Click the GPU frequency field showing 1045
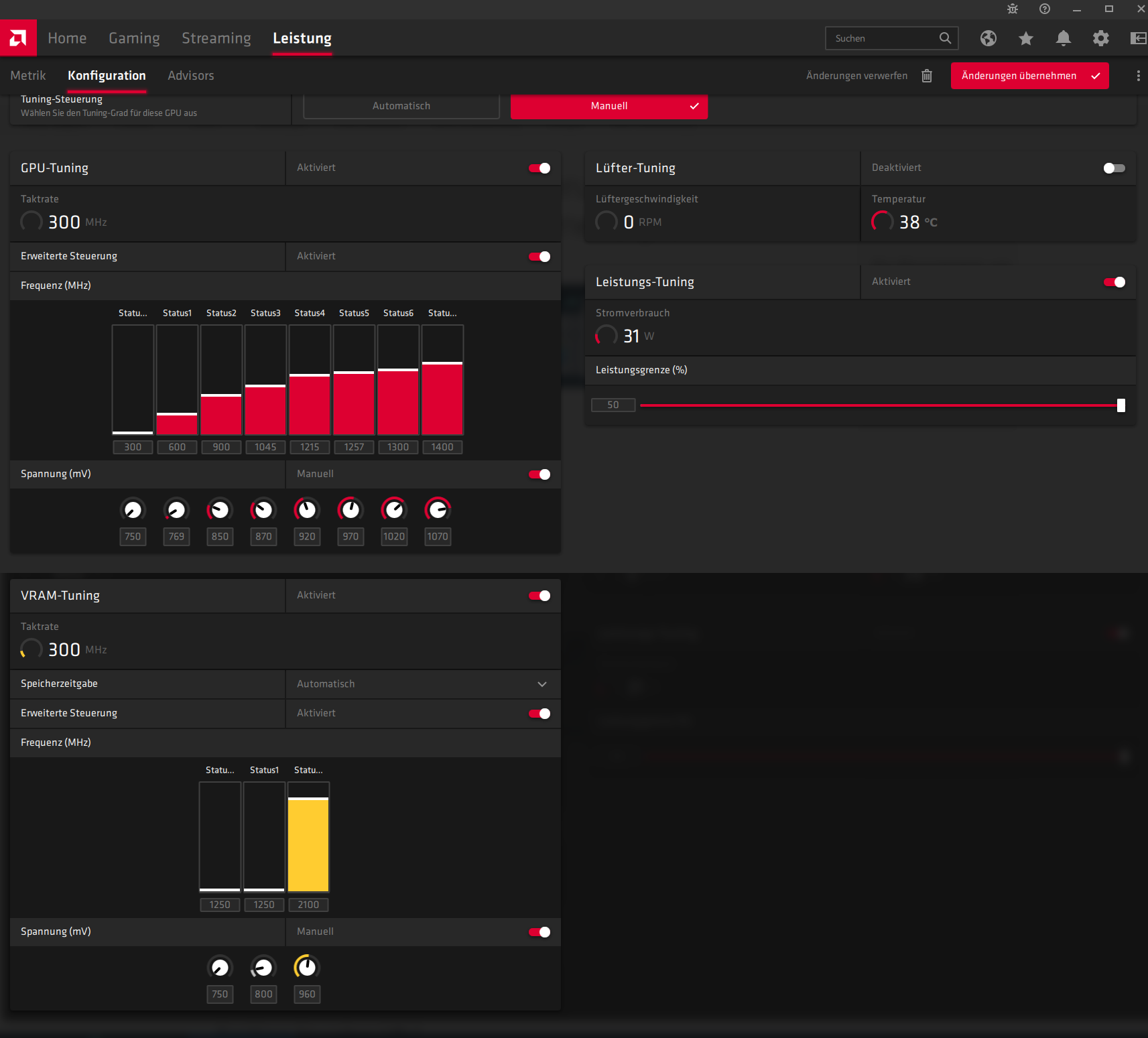 click(x=265, y=447)
